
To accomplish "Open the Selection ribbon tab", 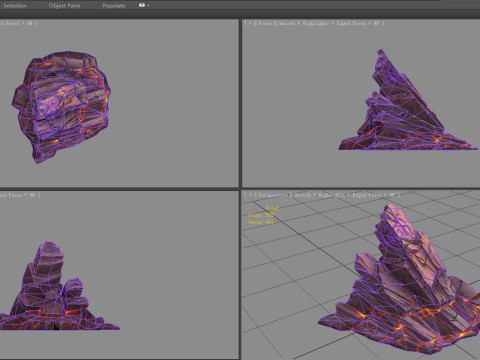I will tap(15, 6).
